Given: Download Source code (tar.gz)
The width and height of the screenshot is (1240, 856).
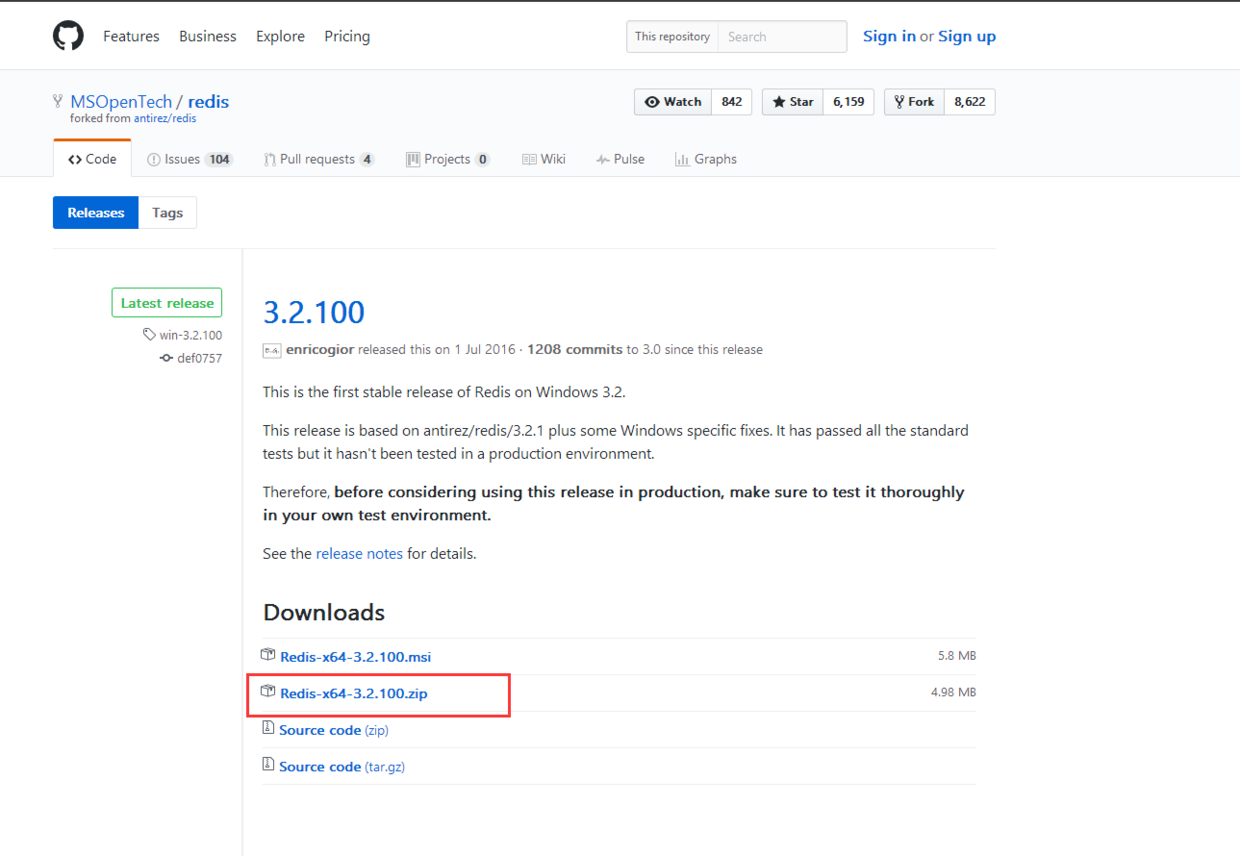Looking at the screenshot, I should tap(342, 767).
